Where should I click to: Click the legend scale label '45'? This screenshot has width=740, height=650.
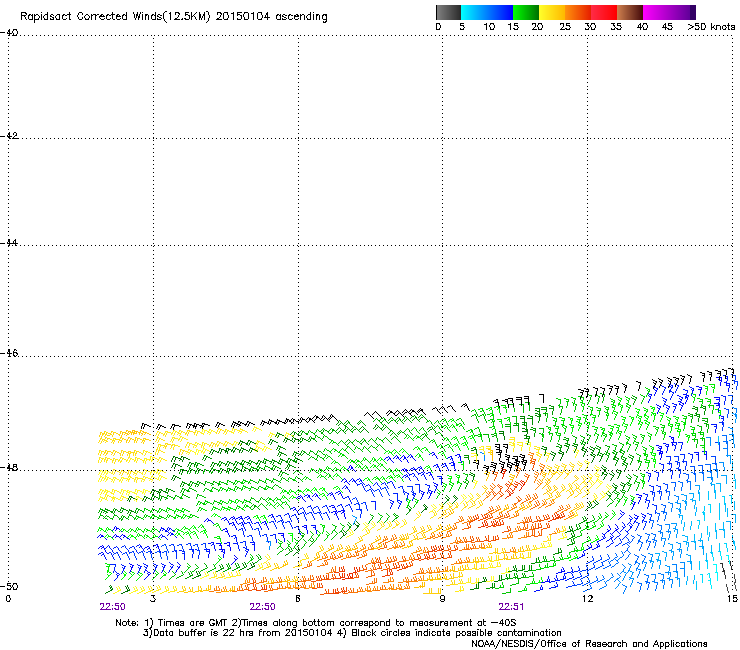667,27
